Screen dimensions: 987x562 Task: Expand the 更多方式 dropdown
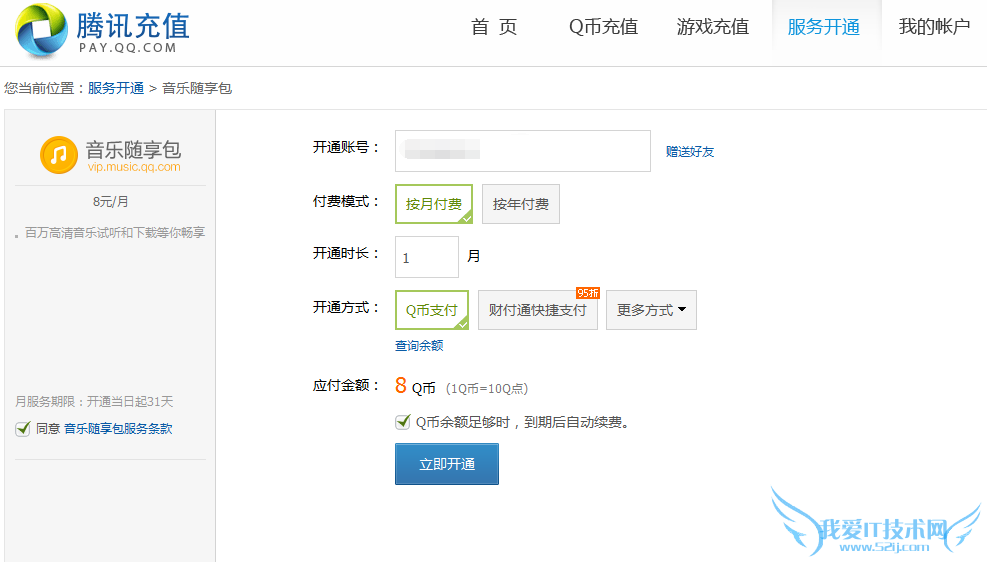click(x=651, y=310)
